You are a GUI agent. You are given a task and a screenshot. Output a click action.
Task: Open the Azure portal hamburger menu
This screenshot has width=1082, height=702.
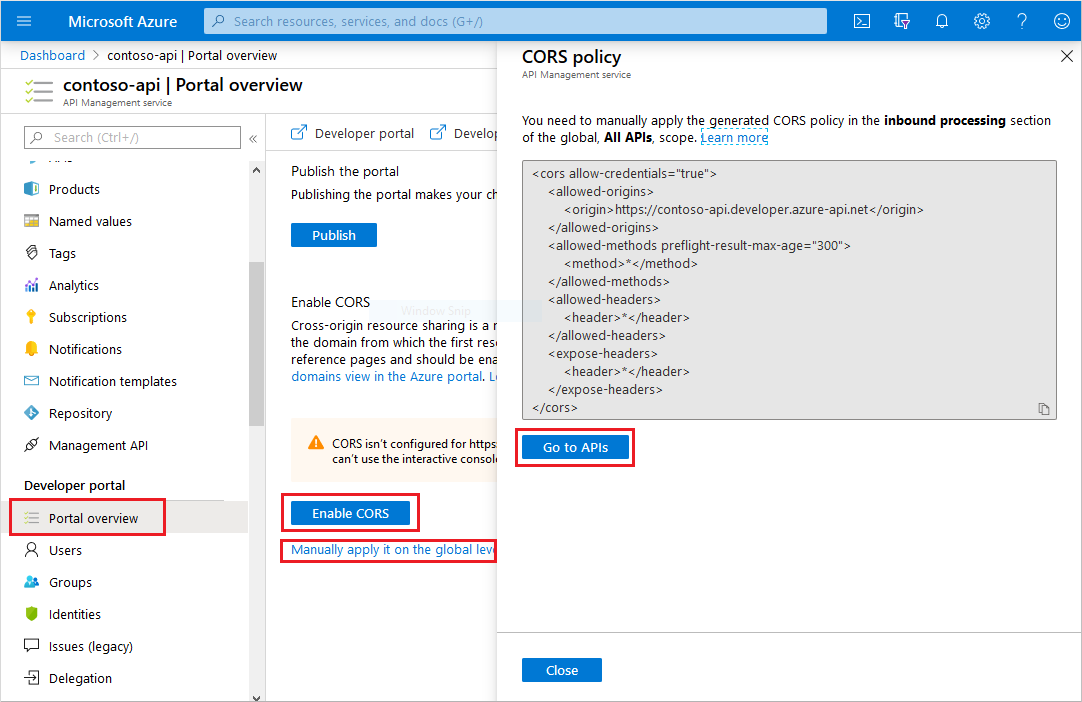click(24, 20)
